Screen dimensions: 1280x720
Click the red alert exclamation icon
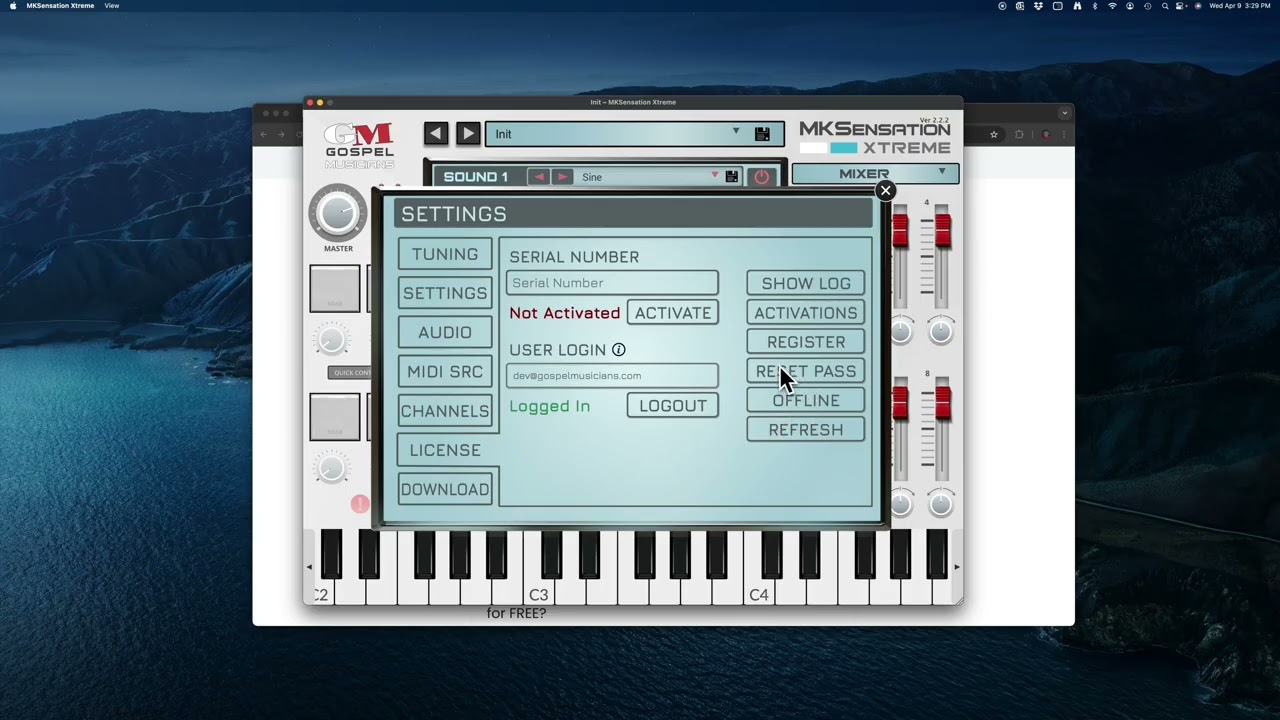point(360,504)
